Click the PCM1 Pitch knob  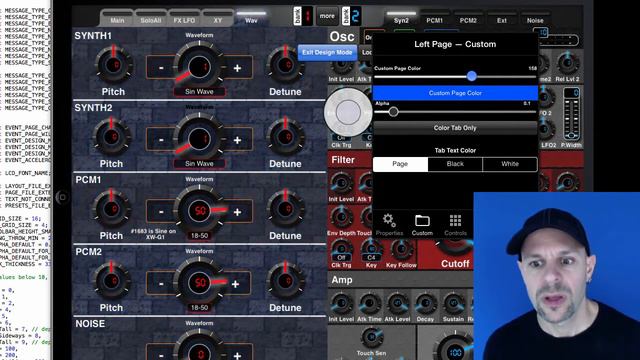112,209
